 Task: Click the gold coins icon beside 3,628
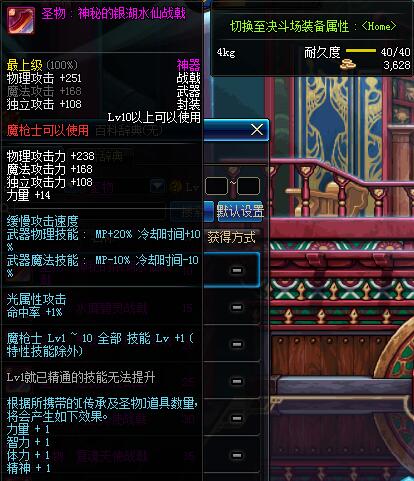point(348,64)
